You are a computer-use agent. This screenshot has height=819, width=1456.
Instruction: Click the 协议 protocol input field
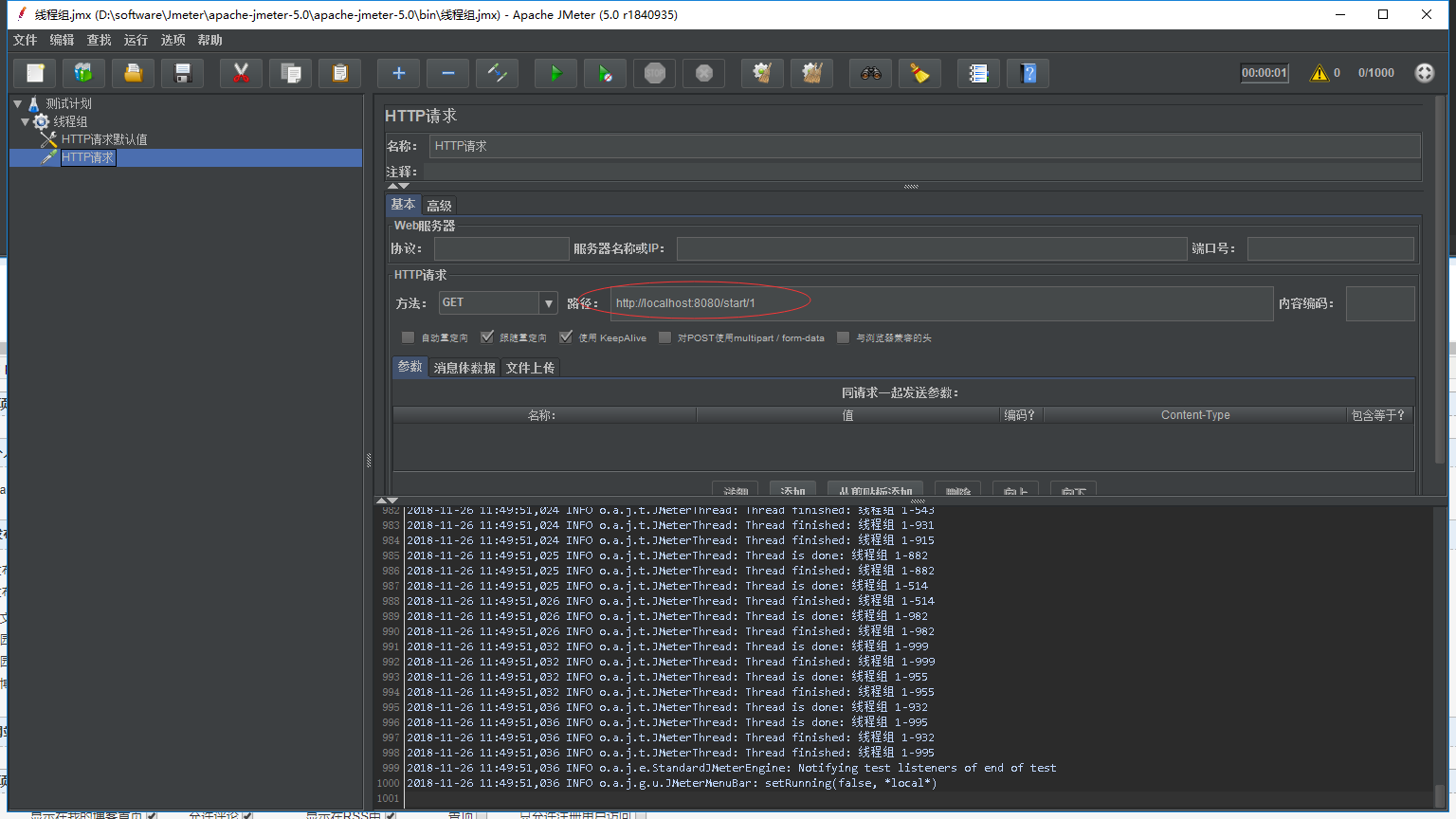tap(501, 248)
